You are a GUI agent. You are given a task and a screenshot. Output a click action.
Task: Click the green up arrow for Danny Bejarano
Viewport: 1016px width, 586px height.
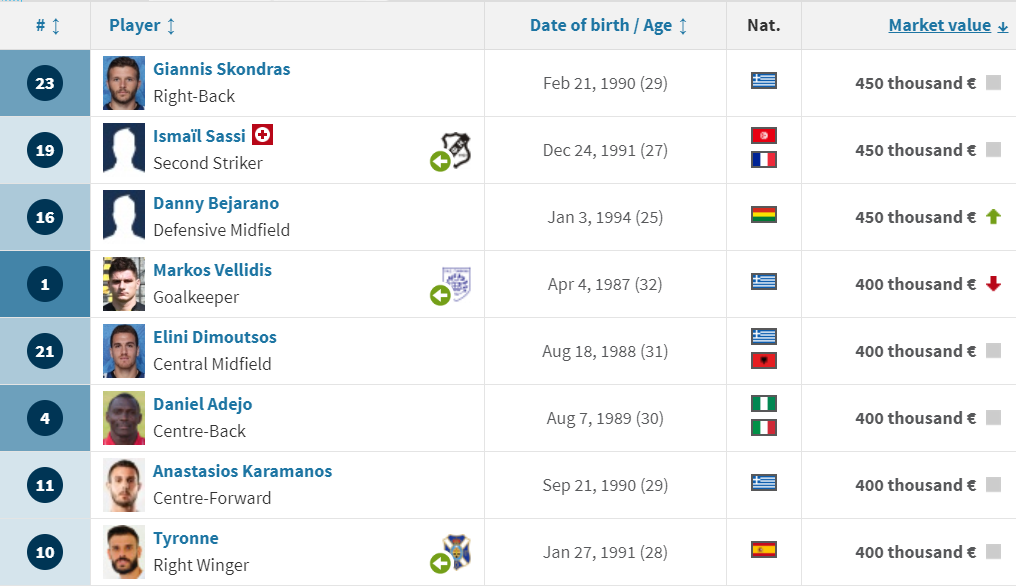click(x=993, y=217)
